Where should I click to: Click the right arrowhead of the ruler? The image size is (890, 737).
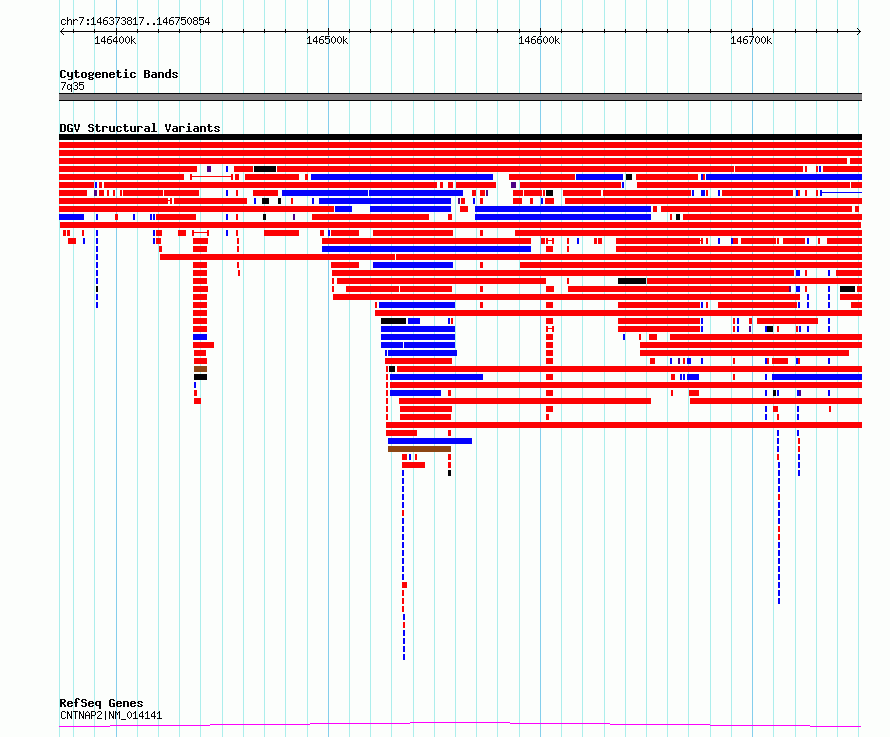click(859, 31)
